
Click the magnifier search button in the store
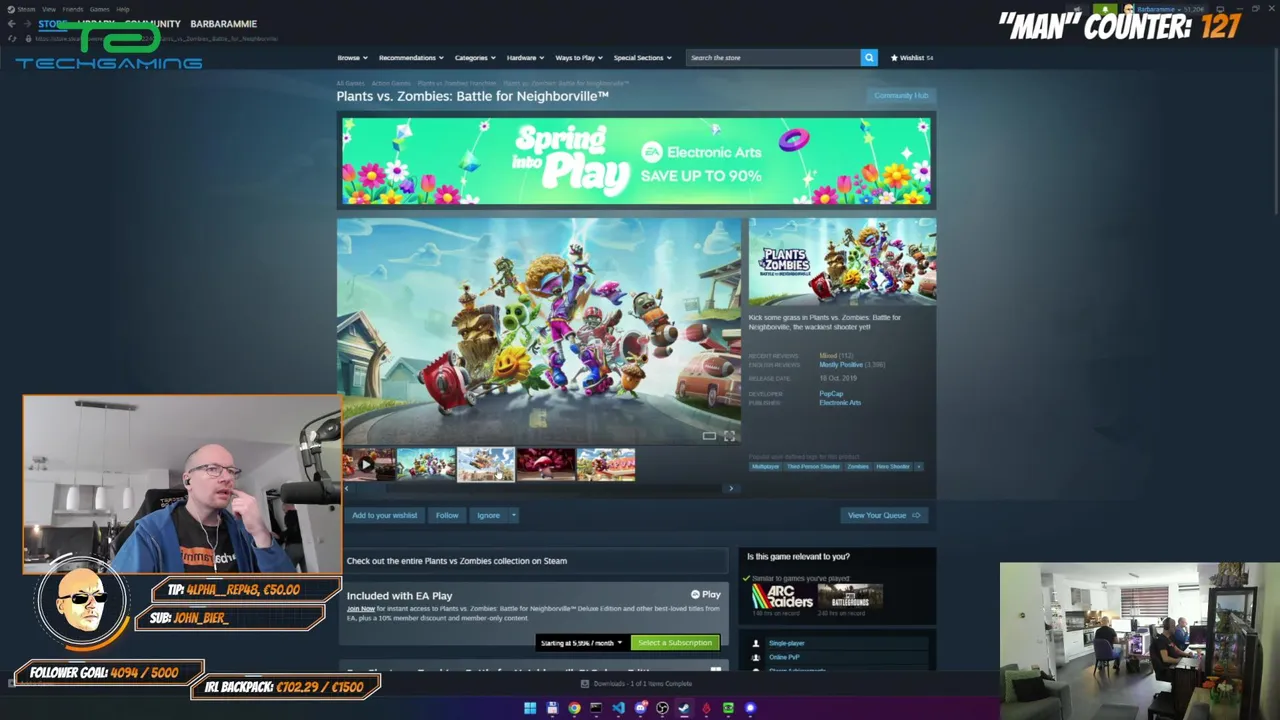[869, 58]
